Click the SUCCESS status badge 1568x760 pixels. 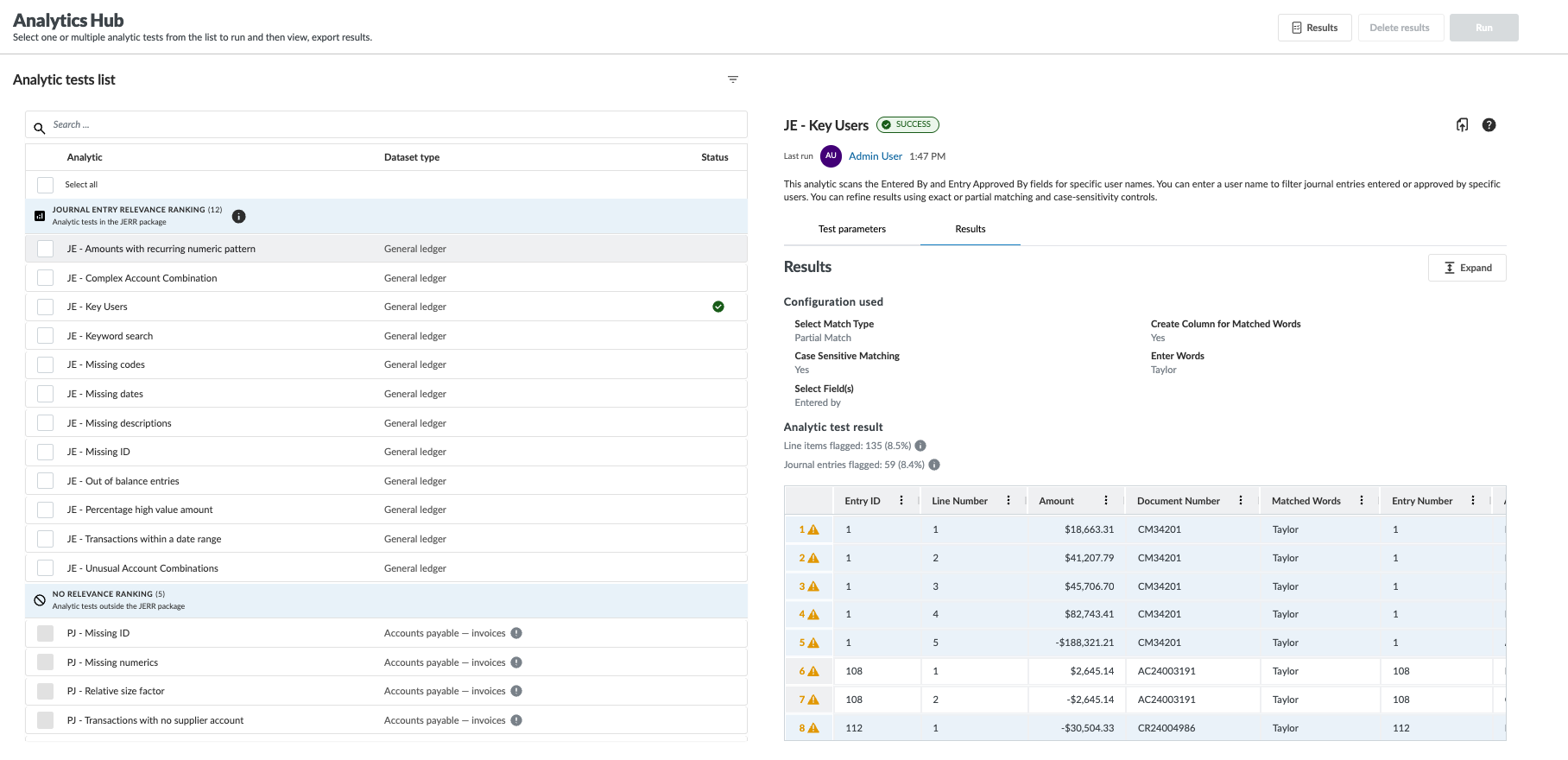pyautogui.click(x=907, y=124)
